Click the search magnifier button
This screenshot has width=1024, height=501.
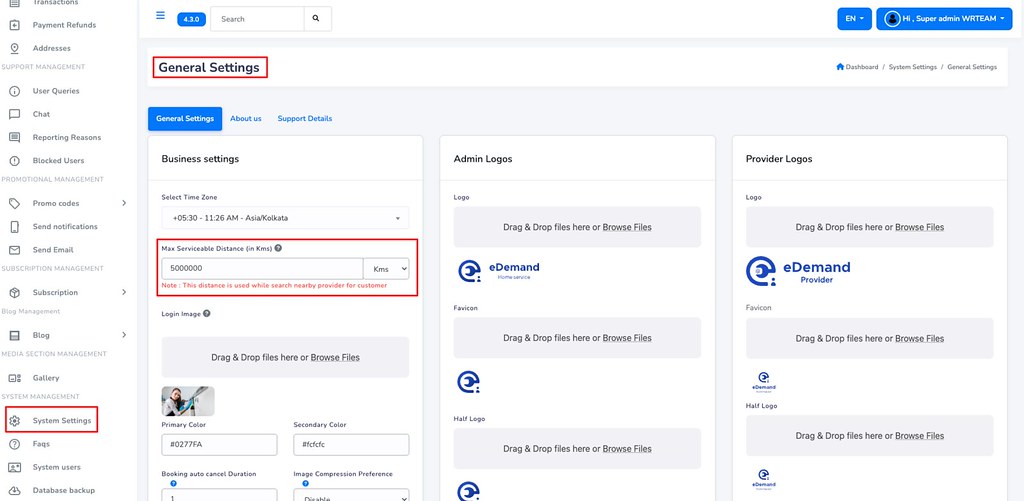click(316, 18)
